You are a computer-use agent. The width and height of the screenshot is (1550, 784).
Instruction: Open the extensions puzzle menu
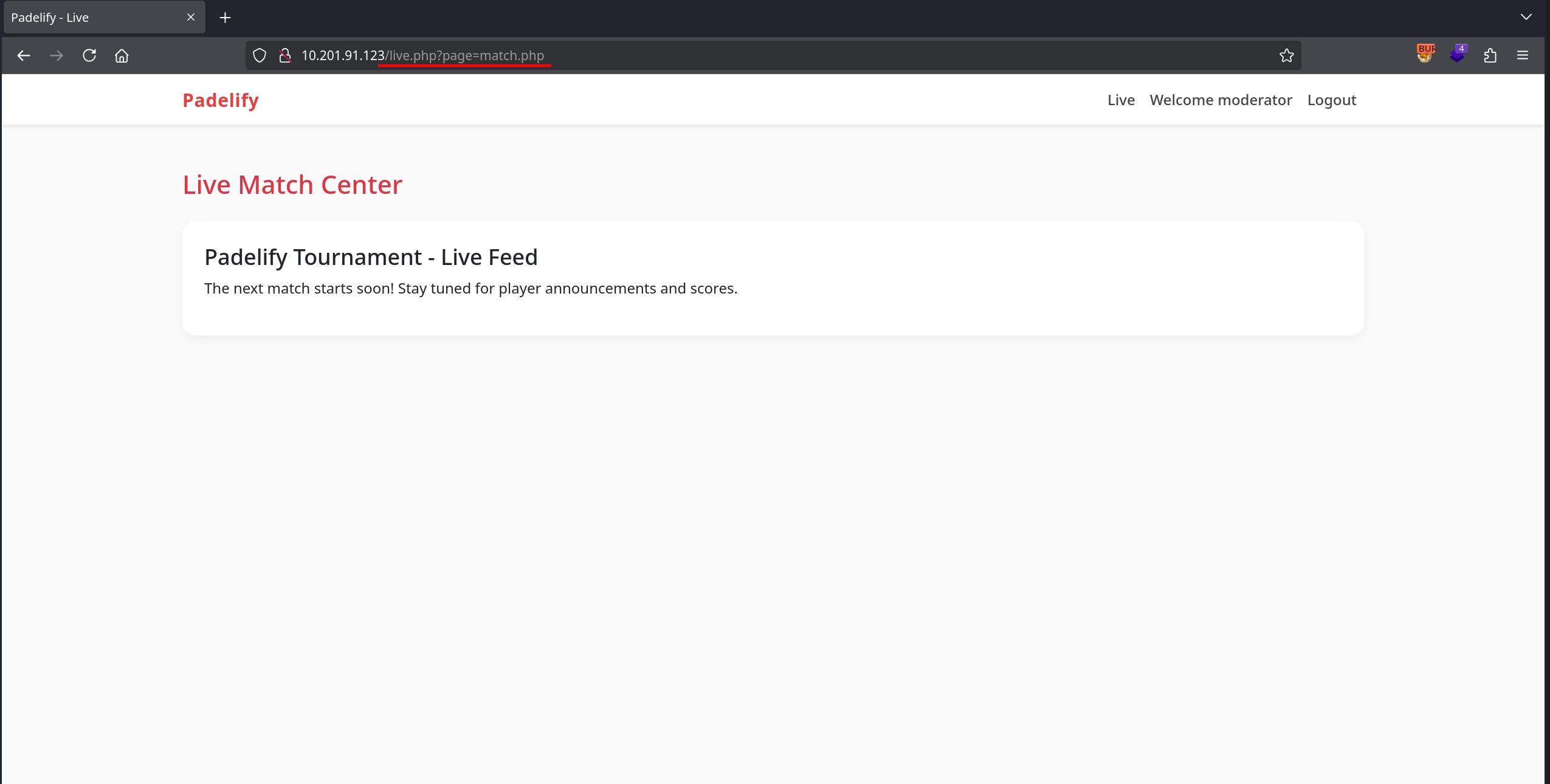point(1490,55)
